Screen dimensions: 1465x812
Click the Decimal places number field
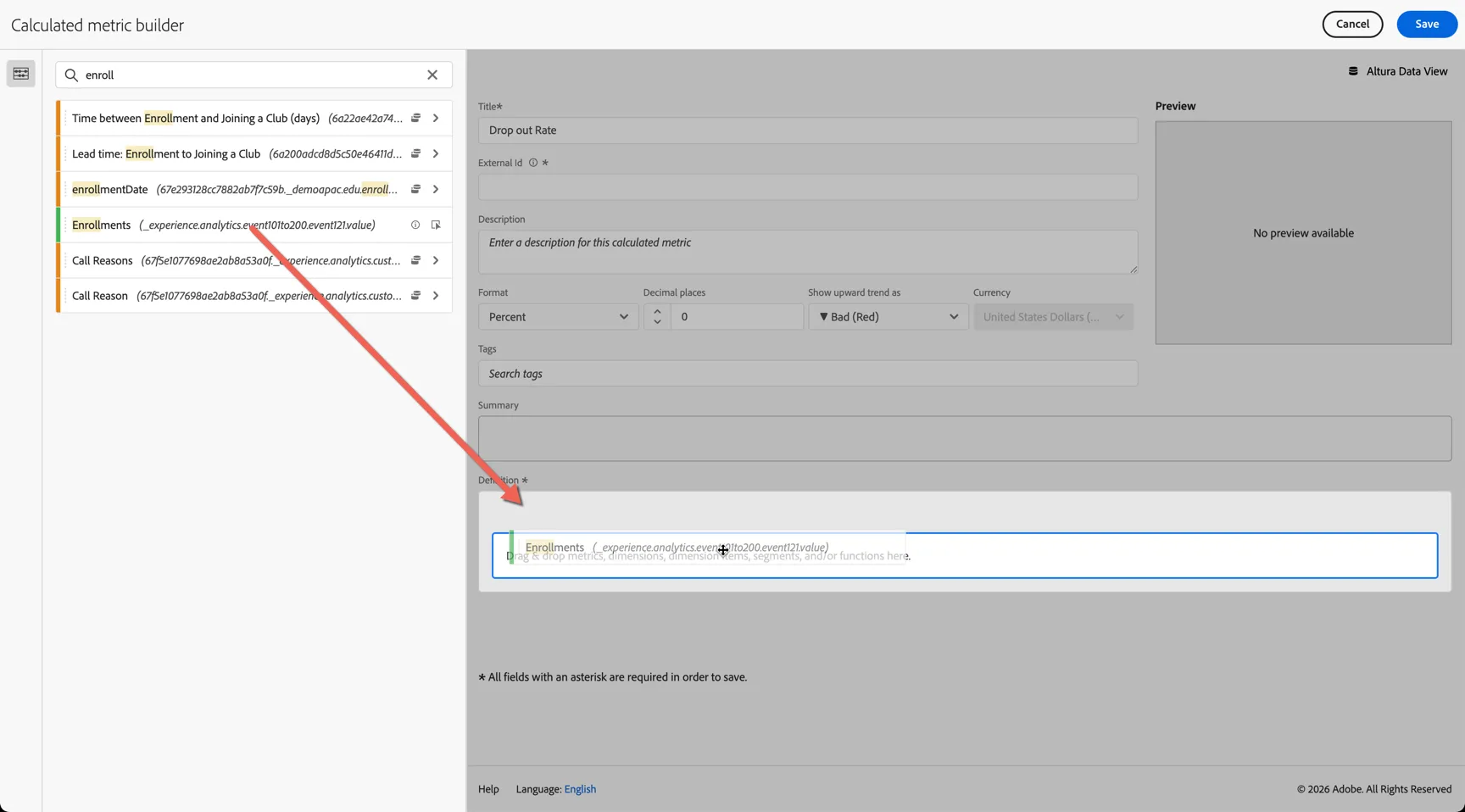[x=737, y=317]
